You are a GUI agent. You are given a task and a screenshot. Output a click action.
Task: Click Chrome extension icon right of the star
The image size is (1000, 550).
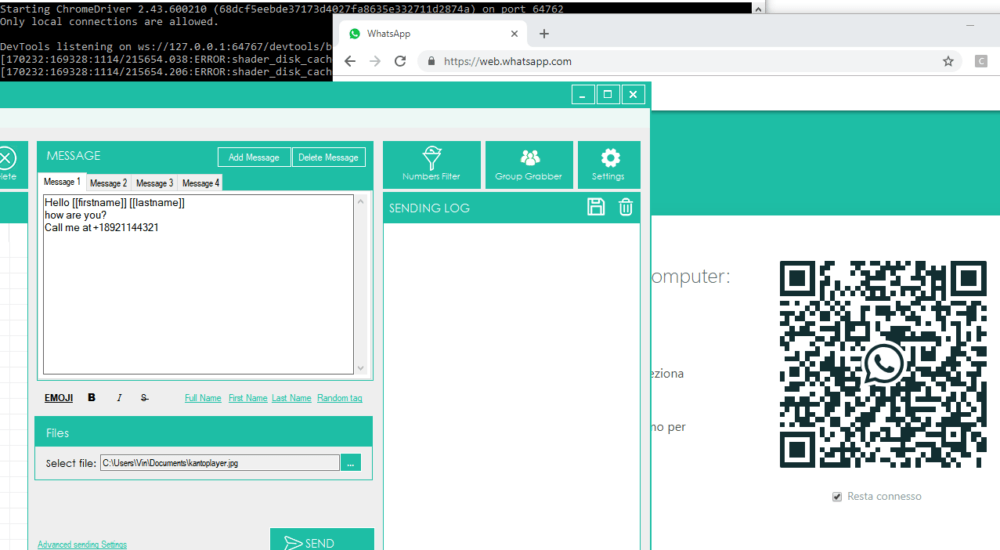981,61
